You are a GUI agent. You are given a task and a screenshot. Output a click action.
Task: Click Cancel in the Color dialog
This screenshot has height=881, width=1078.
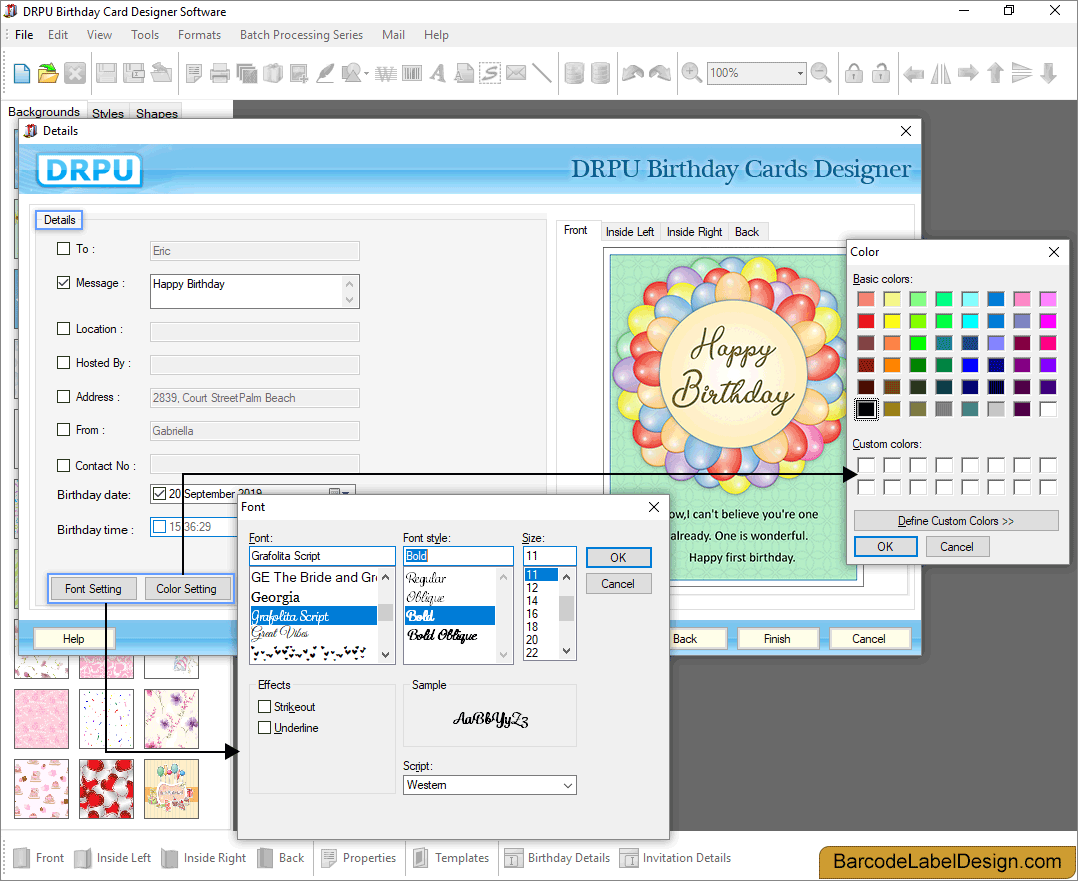(956, 547)
